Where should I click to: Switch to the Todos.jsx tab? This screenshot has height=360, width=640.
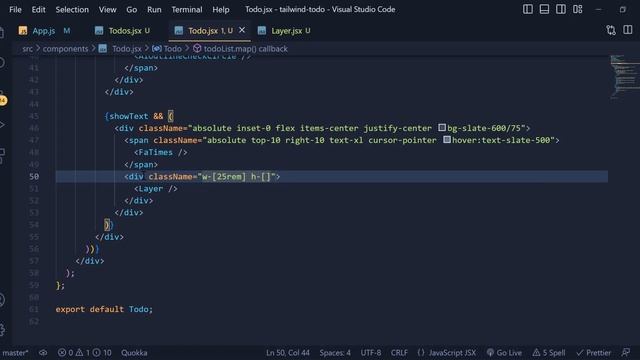[x=124, y=31]
